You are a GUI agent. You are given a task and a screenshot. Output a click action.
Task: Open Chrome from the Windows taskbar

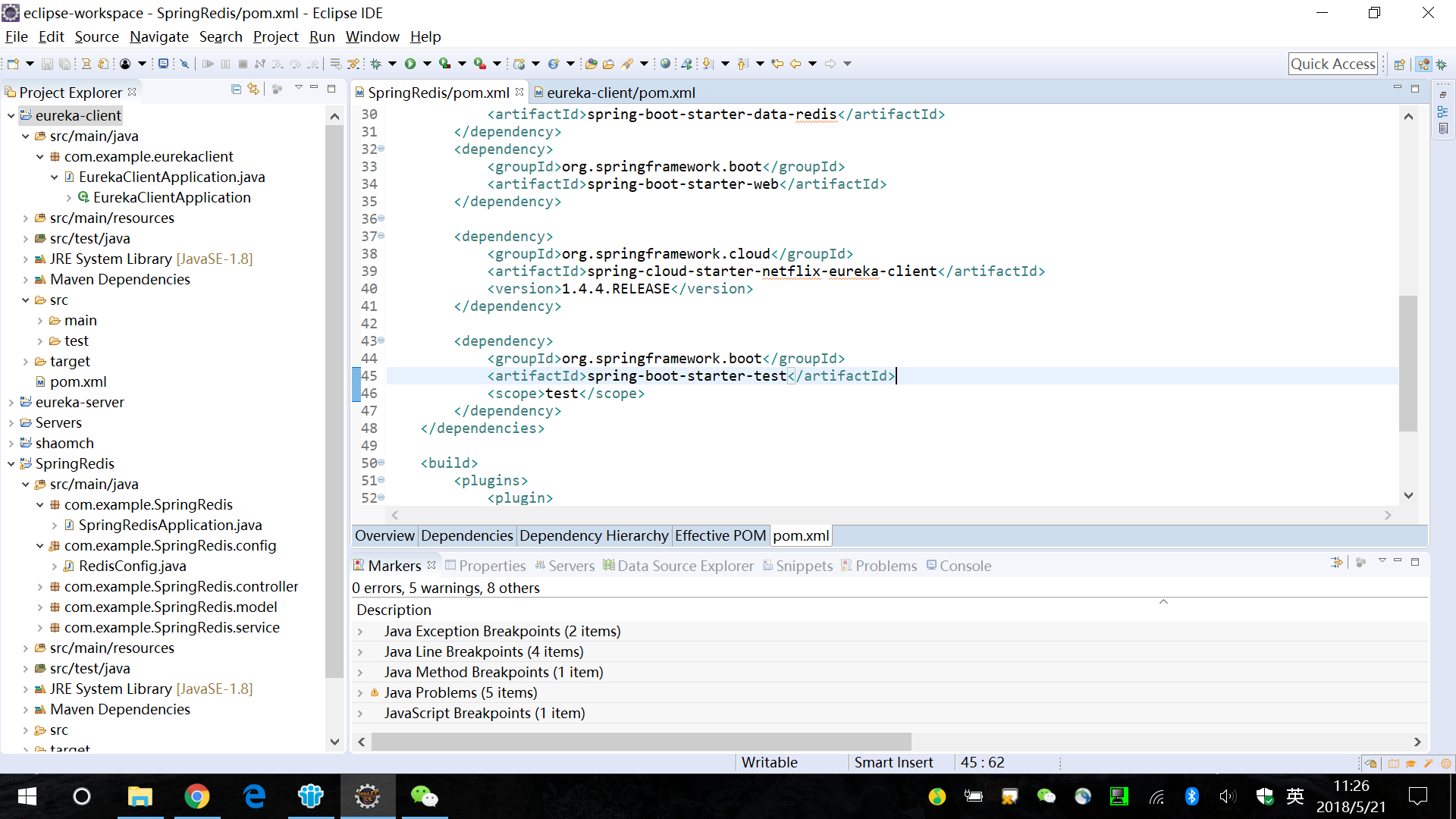[197, 796]
